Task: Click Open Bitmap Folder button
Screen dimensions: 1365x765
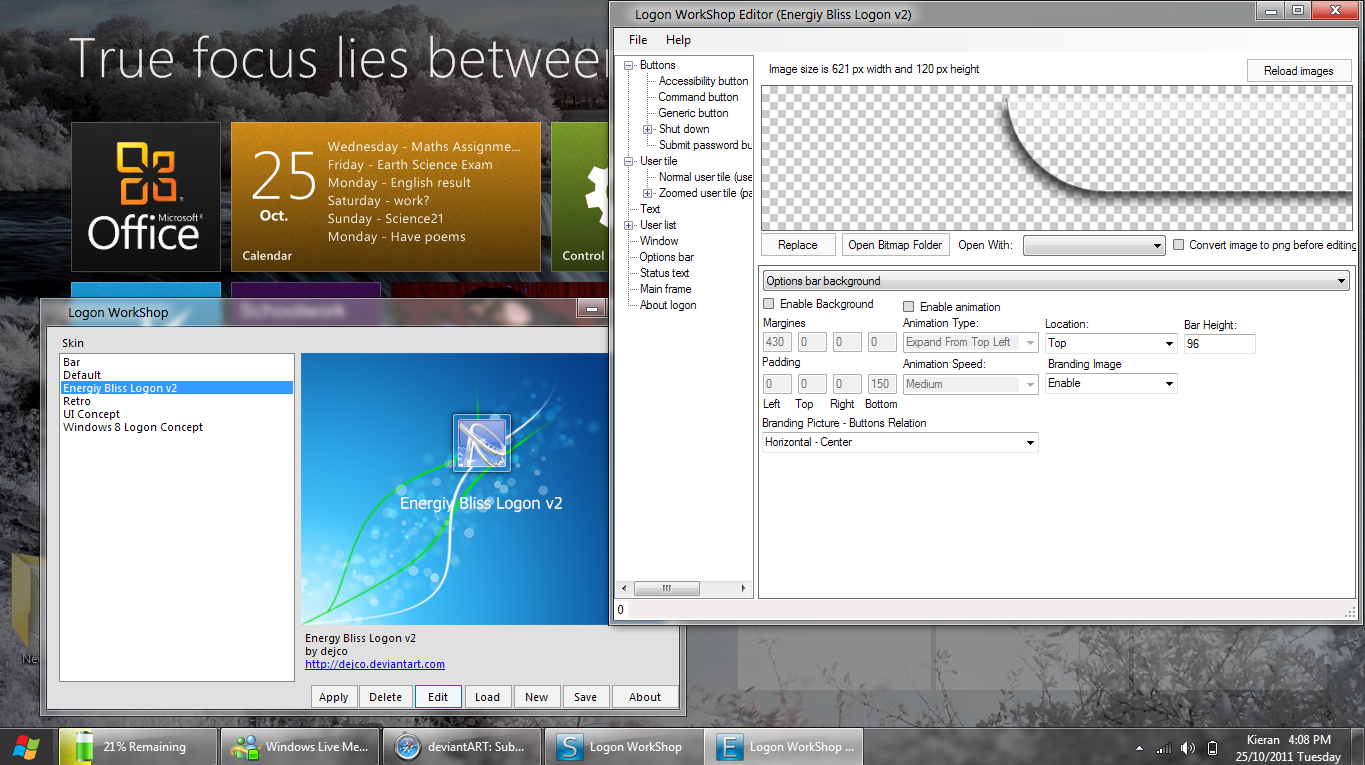Action: [895, 245]
